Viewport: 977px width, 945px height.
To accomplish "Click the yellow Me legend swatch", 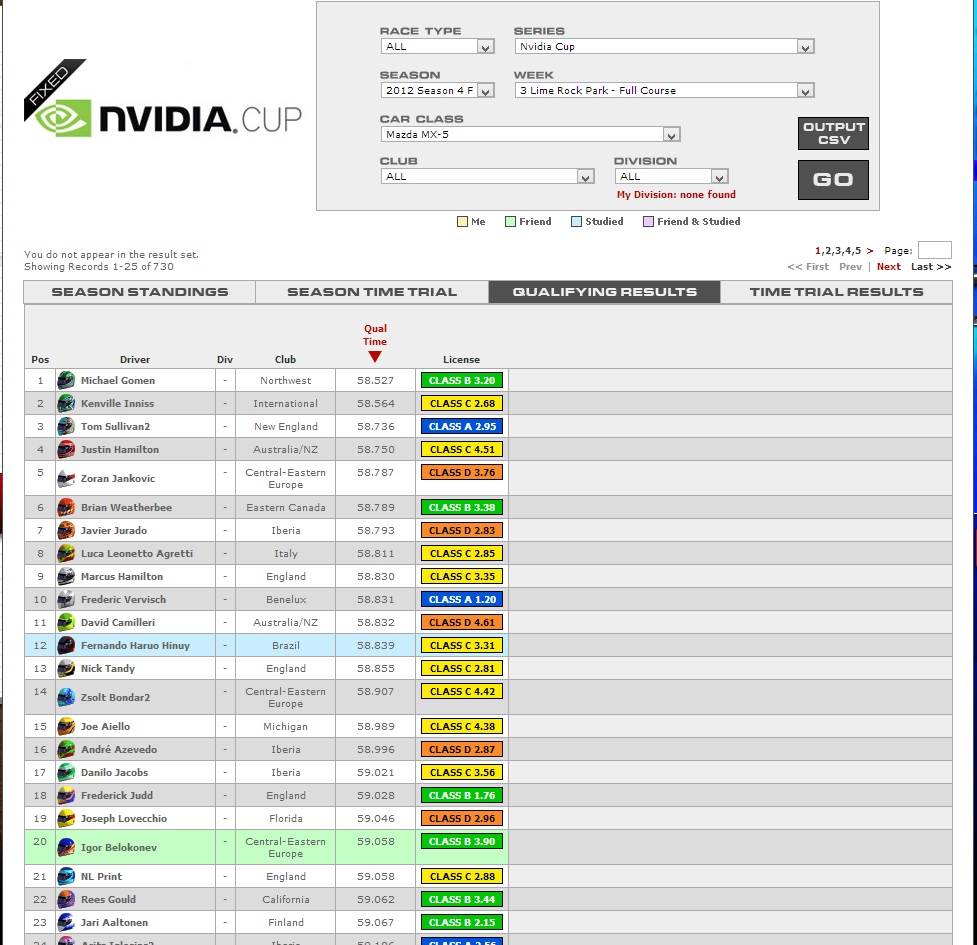I will point(462,222).
